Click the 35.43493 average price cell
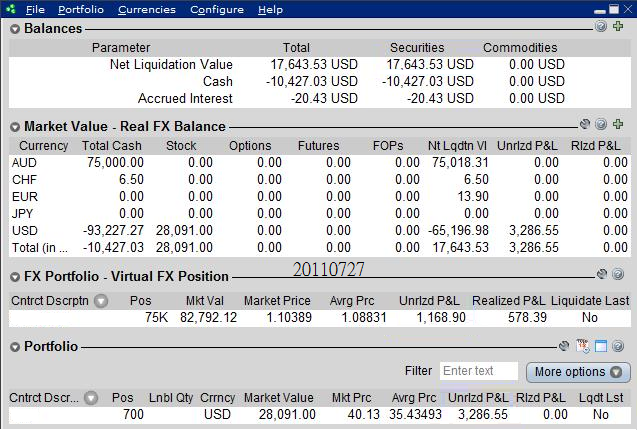Image resolution: width=637 pixels, height=430 pixels. 415,415
